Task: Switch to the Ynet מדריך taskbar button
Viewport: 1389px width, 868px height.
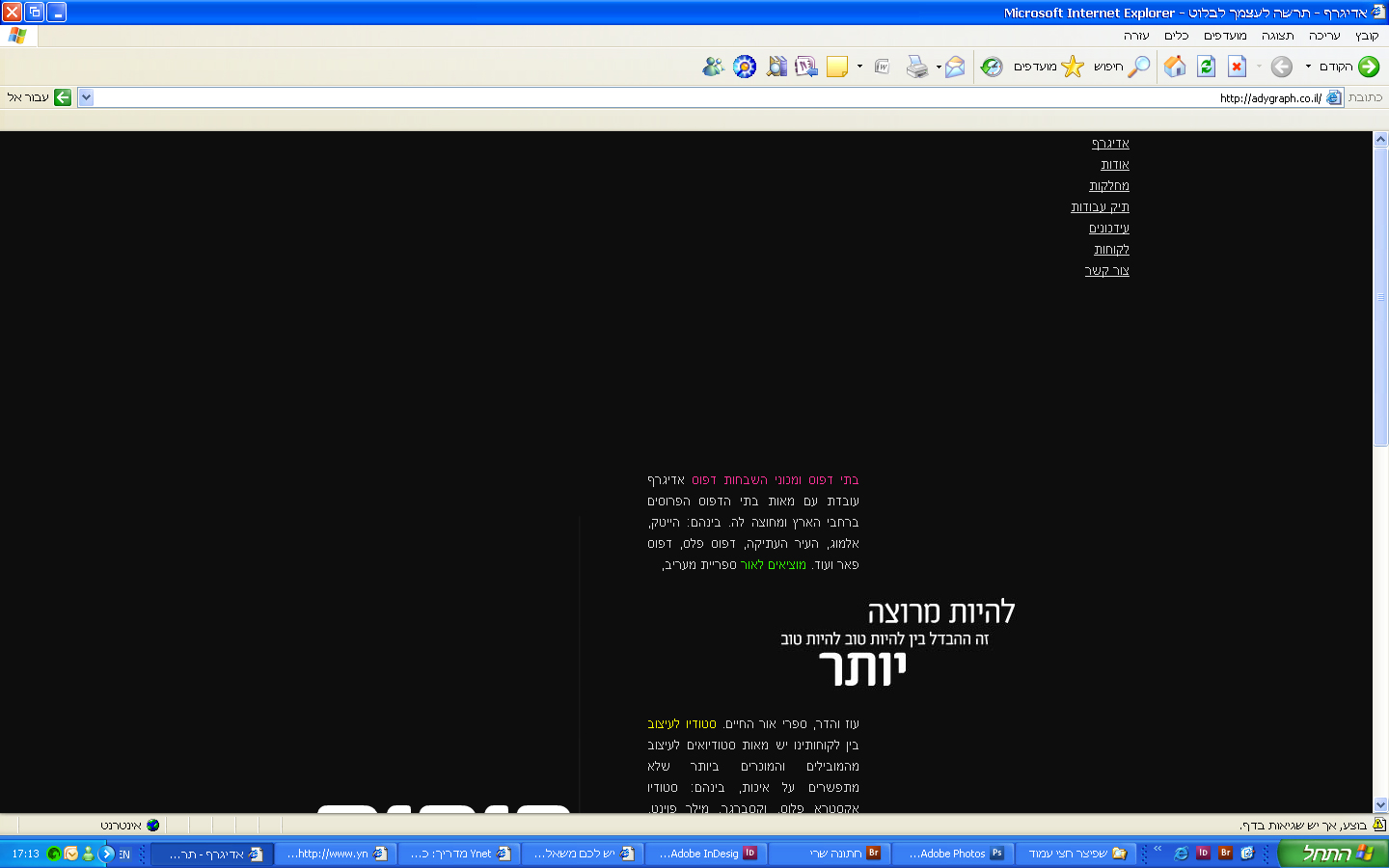Action: [459, 854]
